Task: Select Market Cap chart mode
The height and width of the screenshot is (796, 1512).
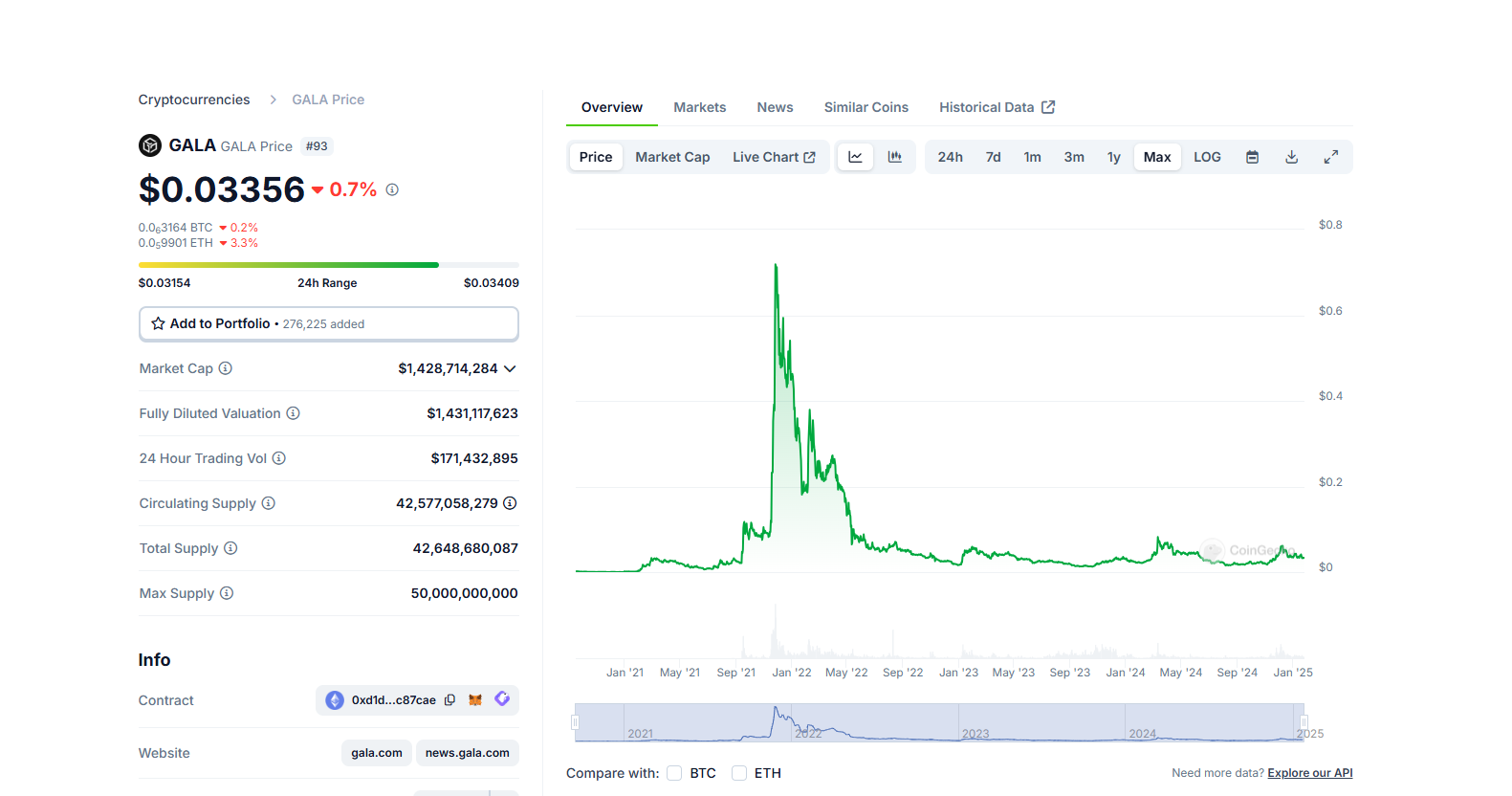Action: coord(672,157)
